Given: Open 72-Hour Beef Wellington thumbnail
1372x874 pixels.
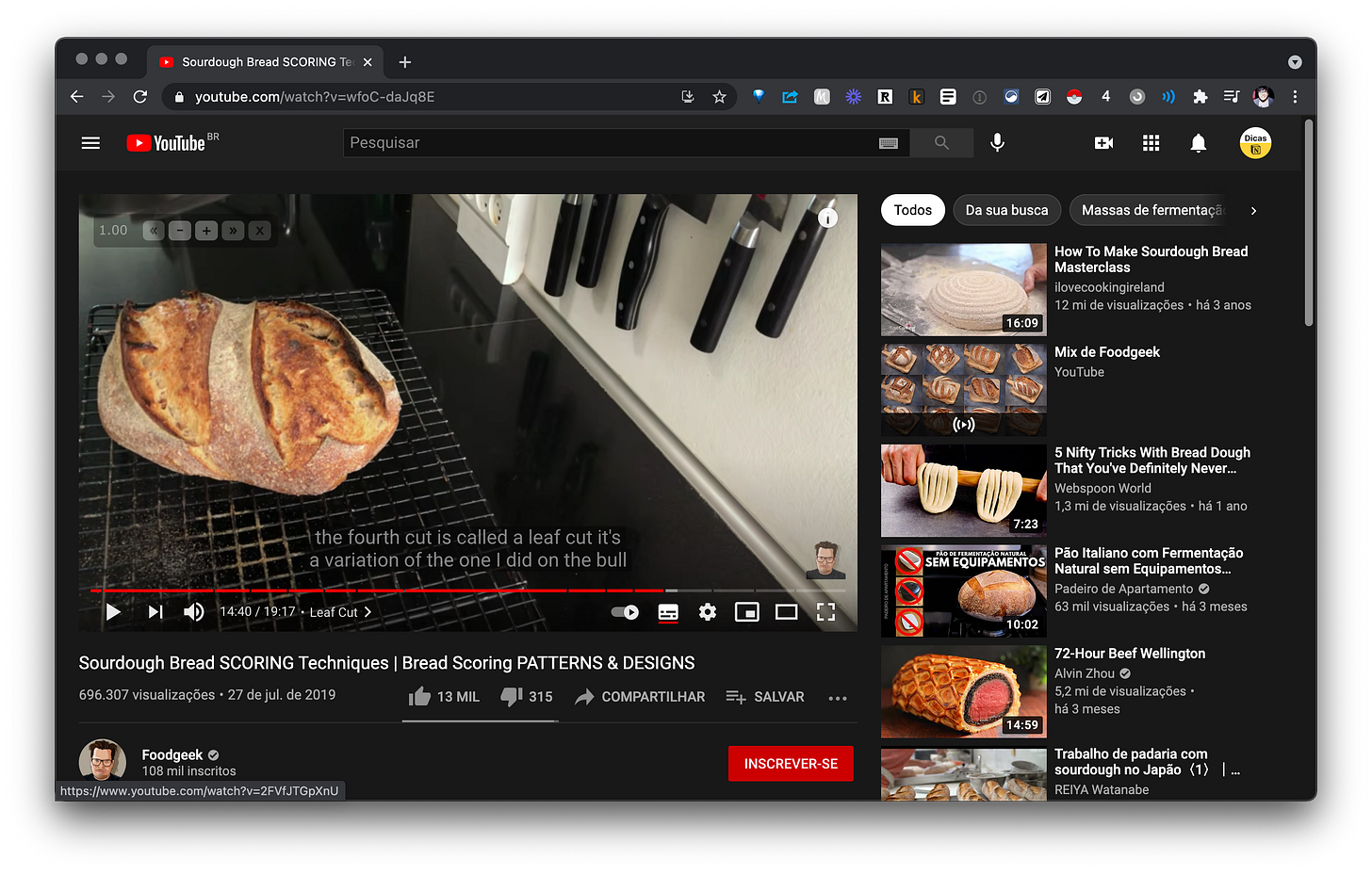Looking at the screenshot, I should [963, 691].
